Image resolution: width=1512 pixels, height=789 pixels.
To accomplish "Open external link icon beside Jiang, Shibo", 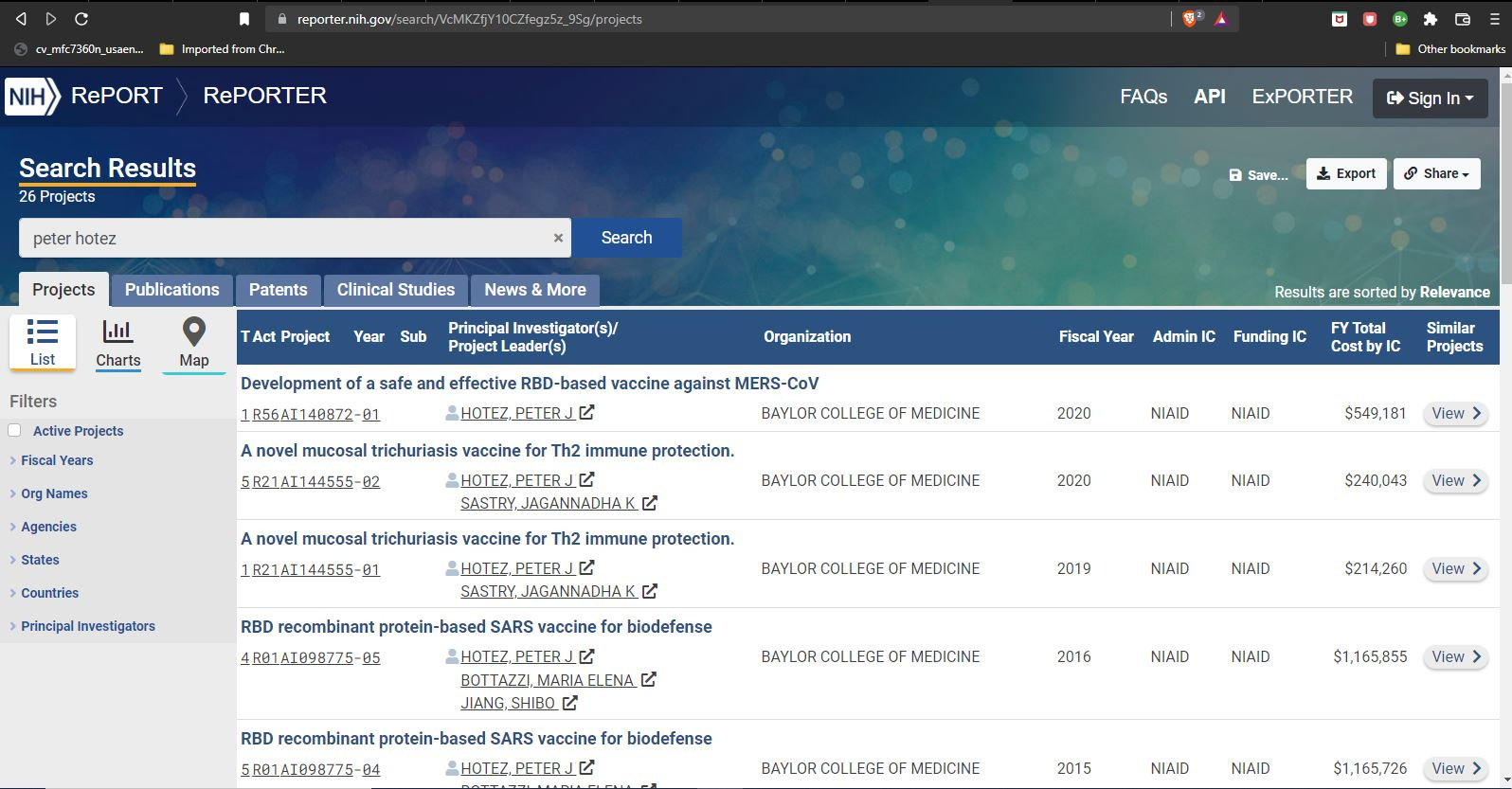I will 569,703.
